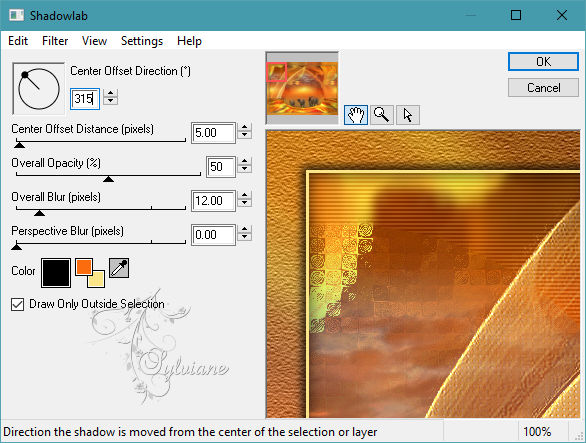
Task: Click the Cancel button
Action: pos(543,88)
